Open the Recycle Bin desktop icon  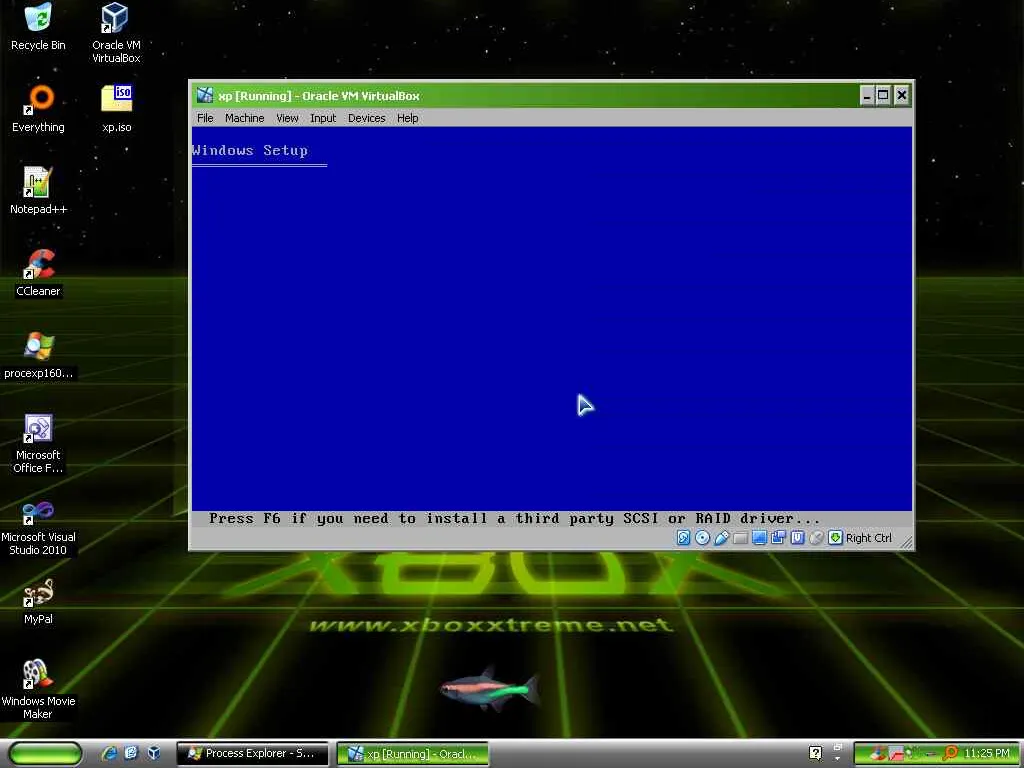(x=38, y=26)
